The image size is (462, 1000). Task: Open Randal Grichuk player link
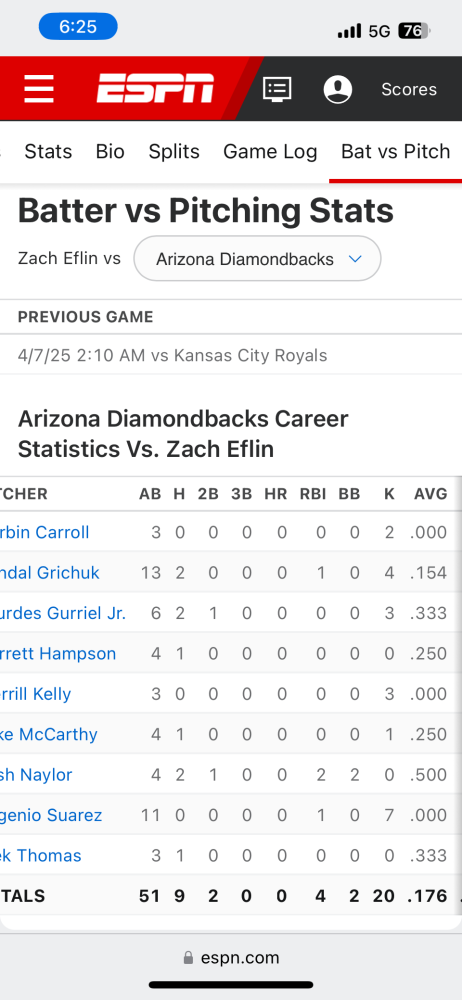pyautogui.click(x=50, y=573)
